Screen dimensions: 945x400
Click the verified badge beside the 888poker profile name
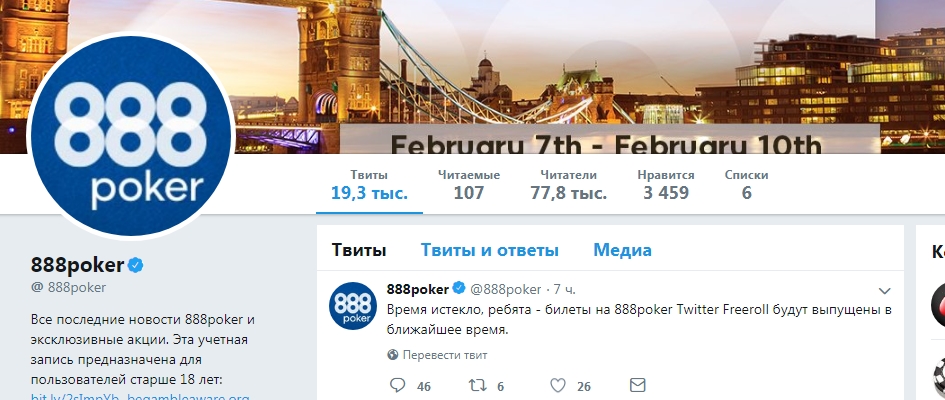click(x=136, y=264)
